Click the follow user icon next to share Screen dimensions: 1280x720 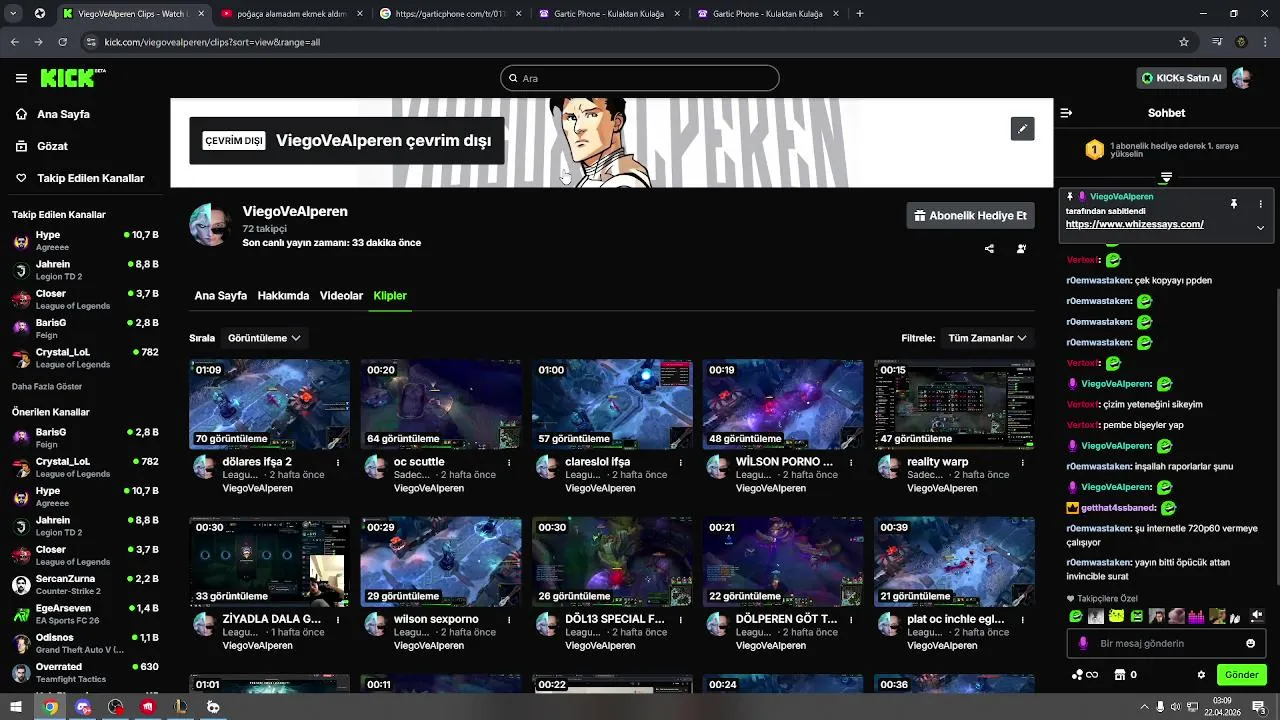pyautogui.click(x=1021, y=249)
